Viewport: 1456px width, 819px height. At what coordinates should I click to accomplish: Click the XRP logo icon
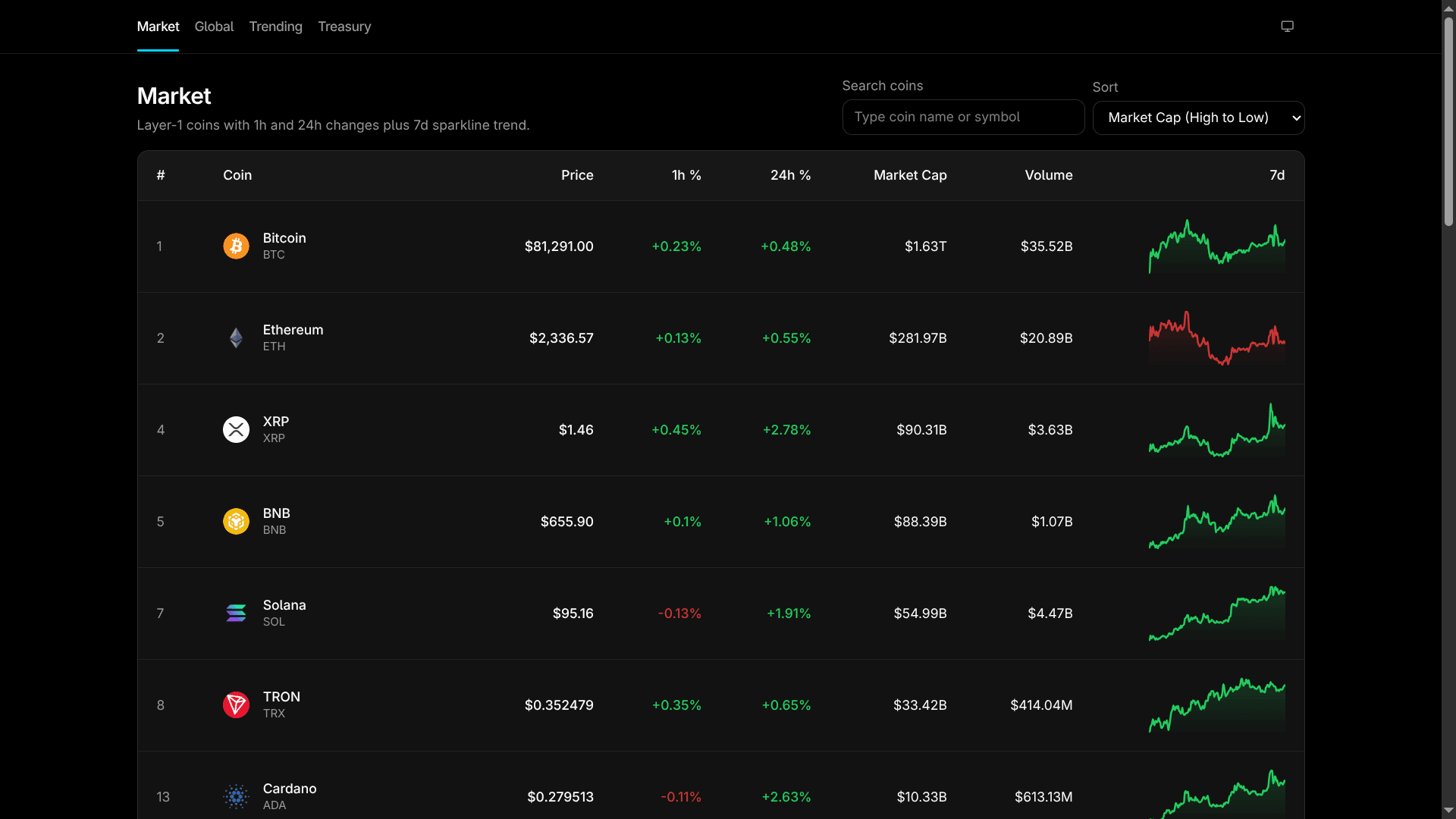click(x=236, y=430)
